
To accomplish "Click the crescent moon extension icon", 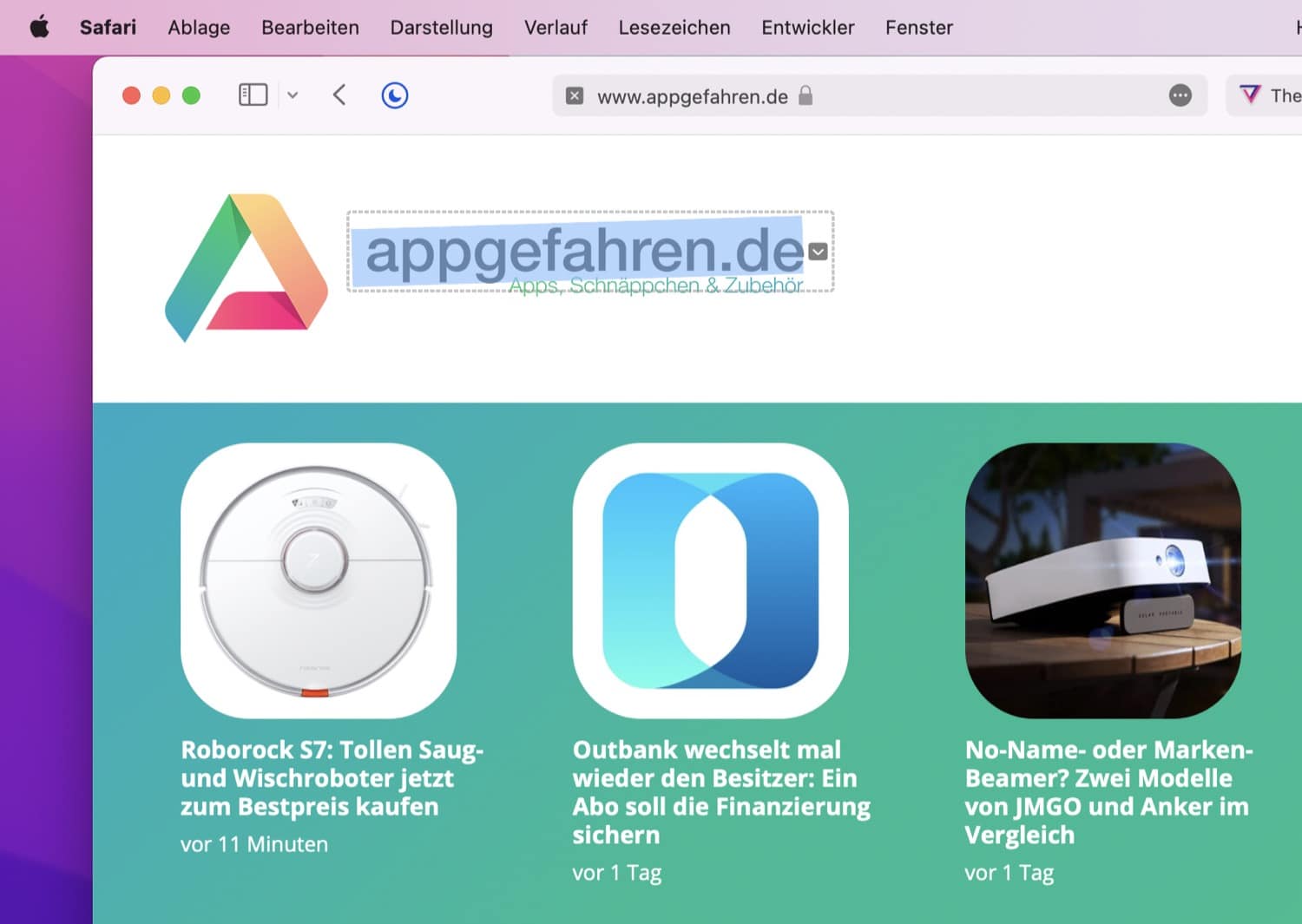I will pyautogui.click(x=395, y=95).
